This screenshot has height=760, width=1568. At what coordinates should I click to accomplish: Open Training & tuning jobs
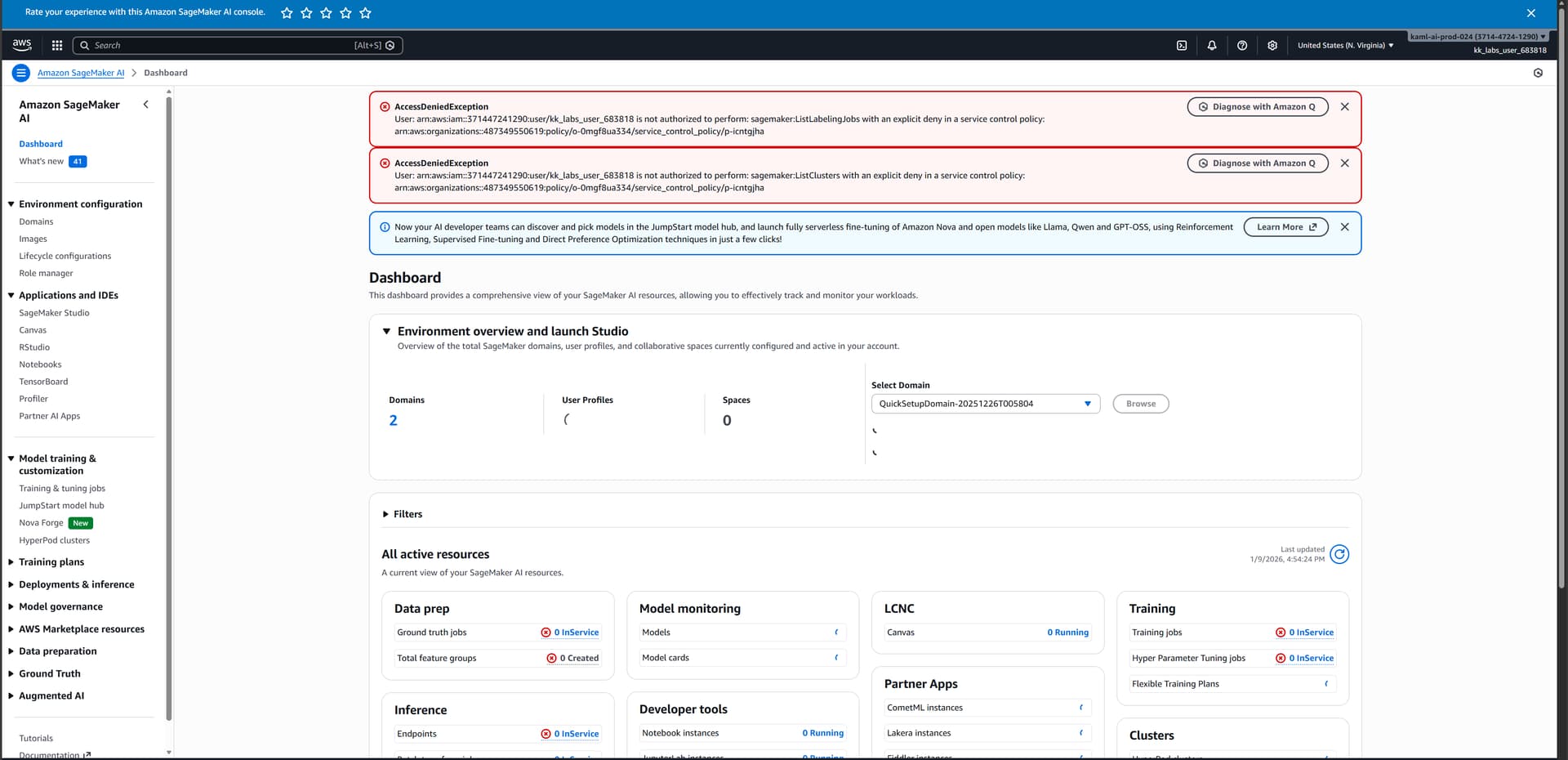click(62, 489)
